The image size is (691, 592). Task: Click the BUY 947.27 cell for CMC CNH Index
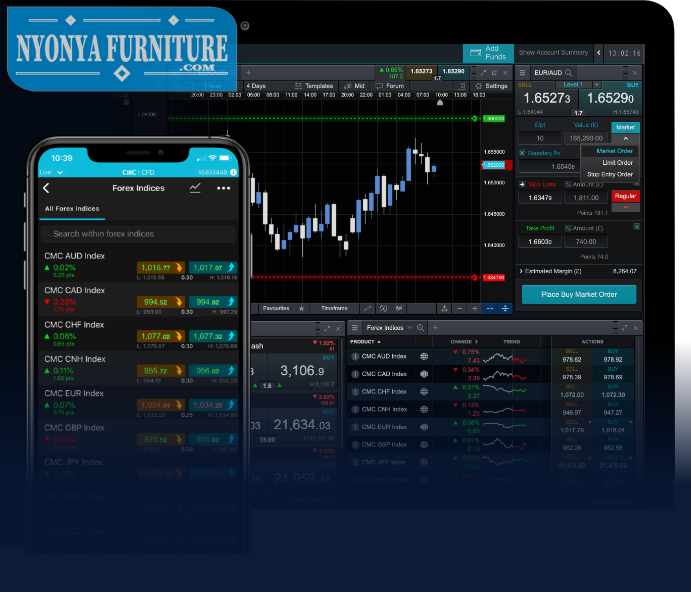click(613, 410)
